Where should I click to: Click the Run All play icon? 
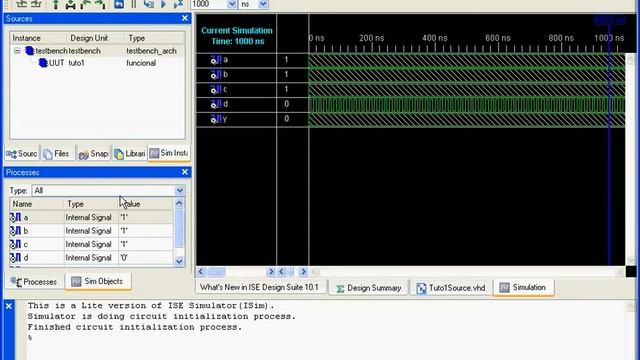(x=163, y=4)
